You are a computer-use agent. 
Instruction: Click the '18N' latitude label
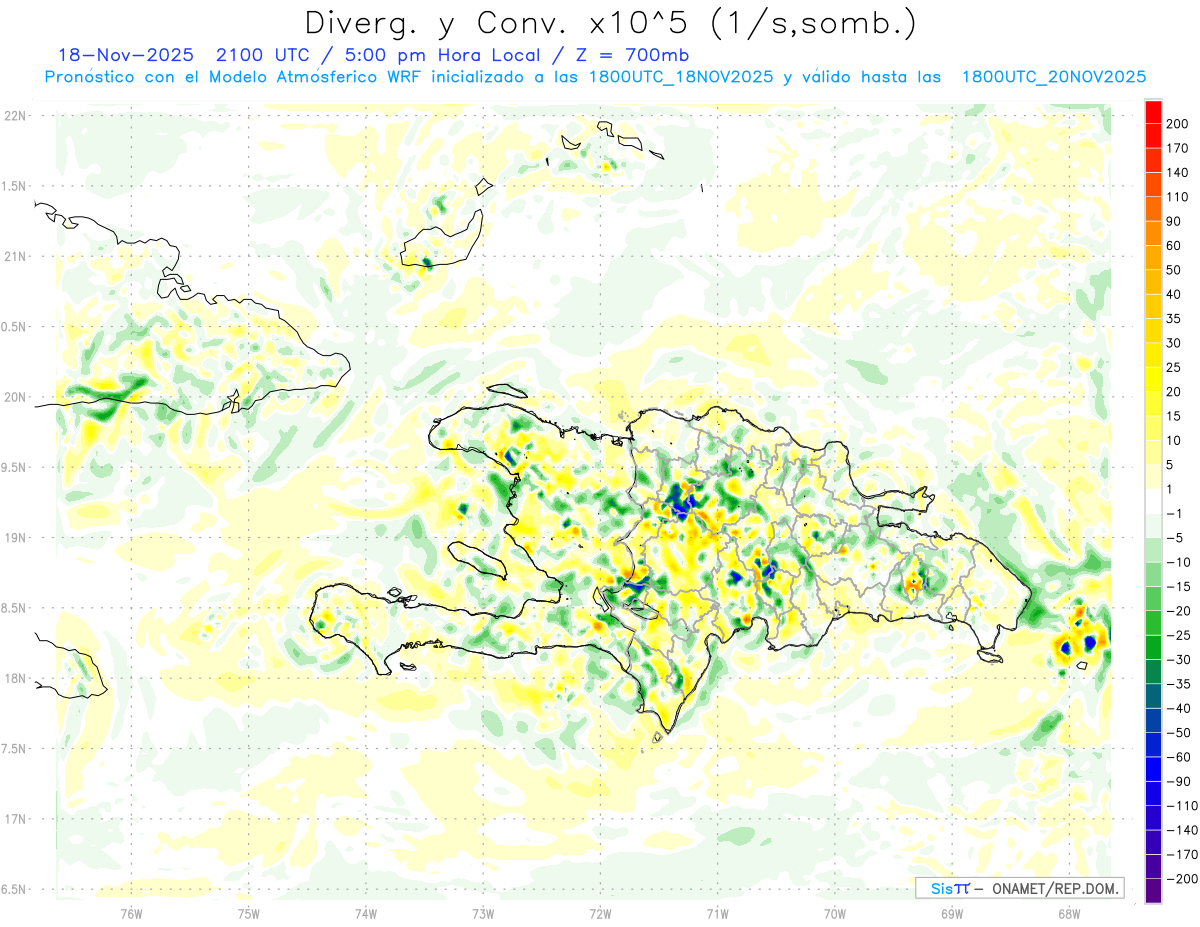click(x=14, y=678)
